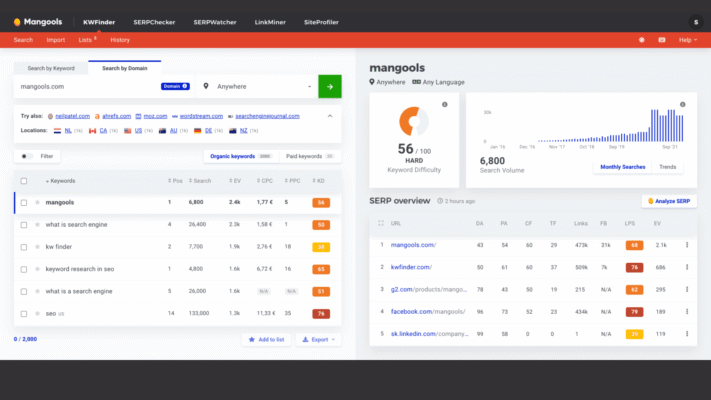Click the monthly searches bar chart
Image resolution: width=711 pixels, height=400 pixels.
(610, 126)
